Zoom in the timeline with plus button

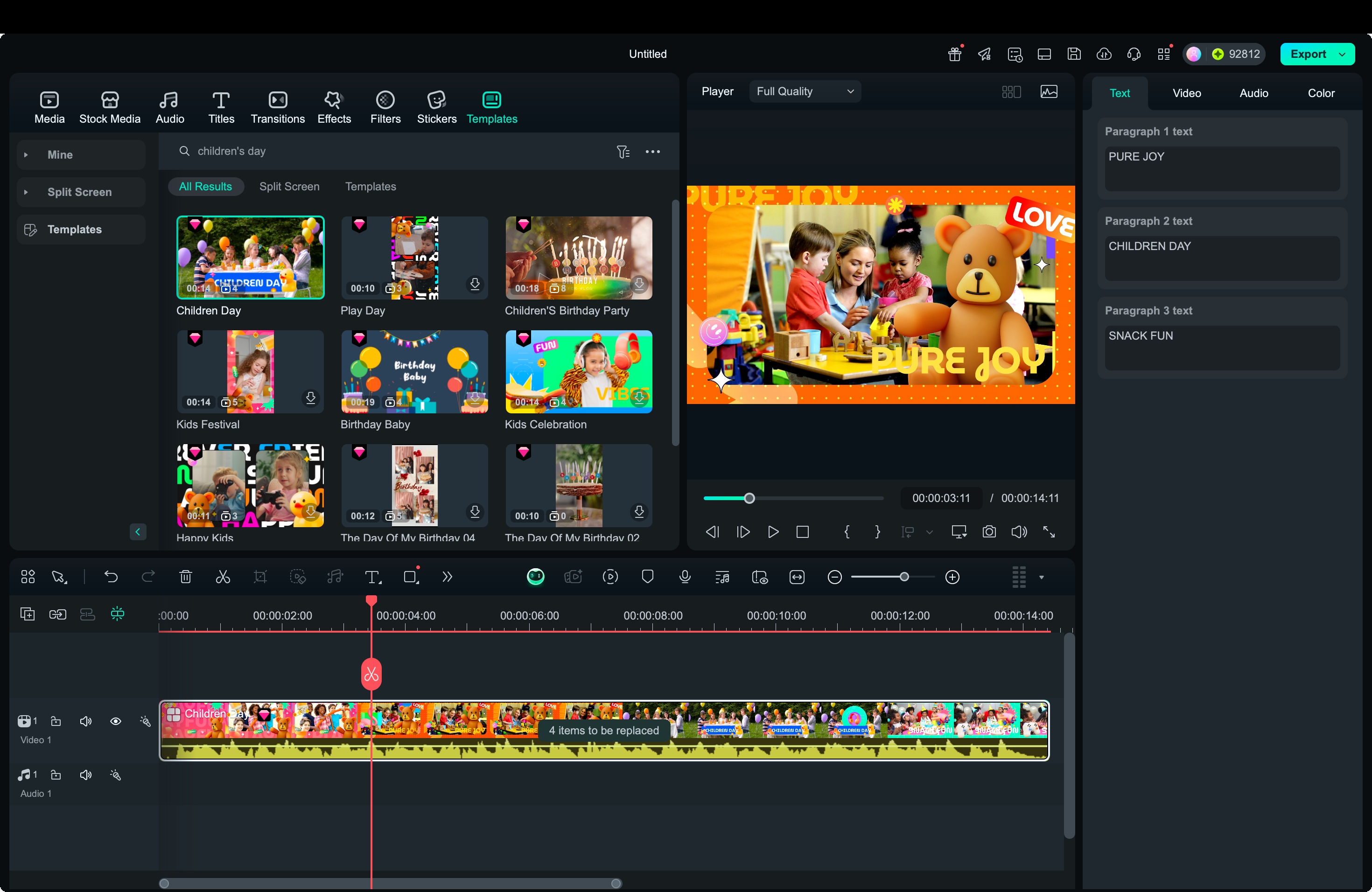click(952, 577)
